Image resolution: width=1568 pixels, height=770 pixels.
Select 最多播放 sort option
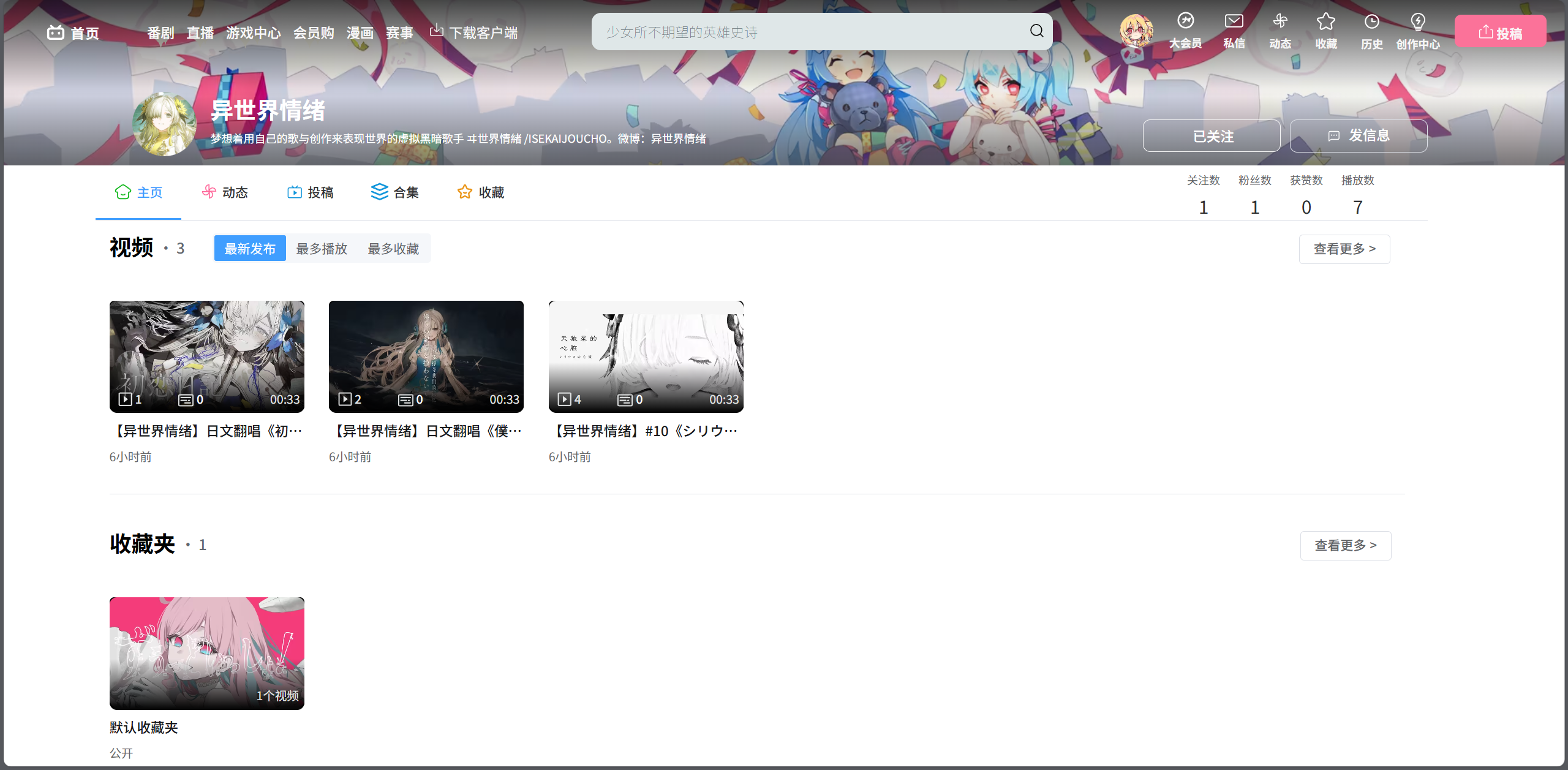coord(322,249)
